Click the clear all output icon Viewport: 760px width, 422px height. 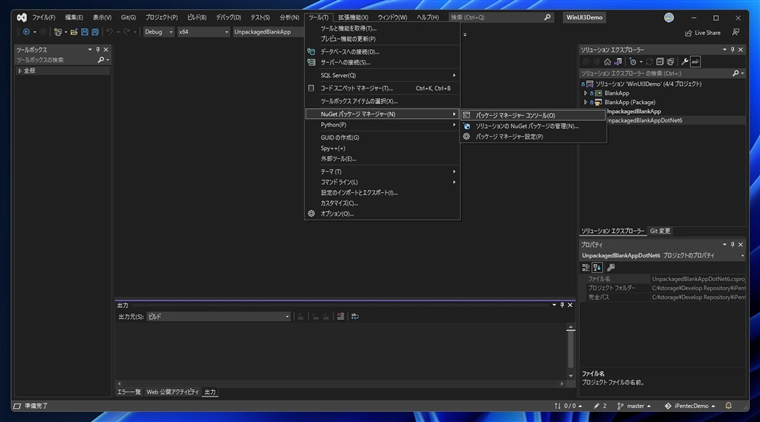[341, 316]
